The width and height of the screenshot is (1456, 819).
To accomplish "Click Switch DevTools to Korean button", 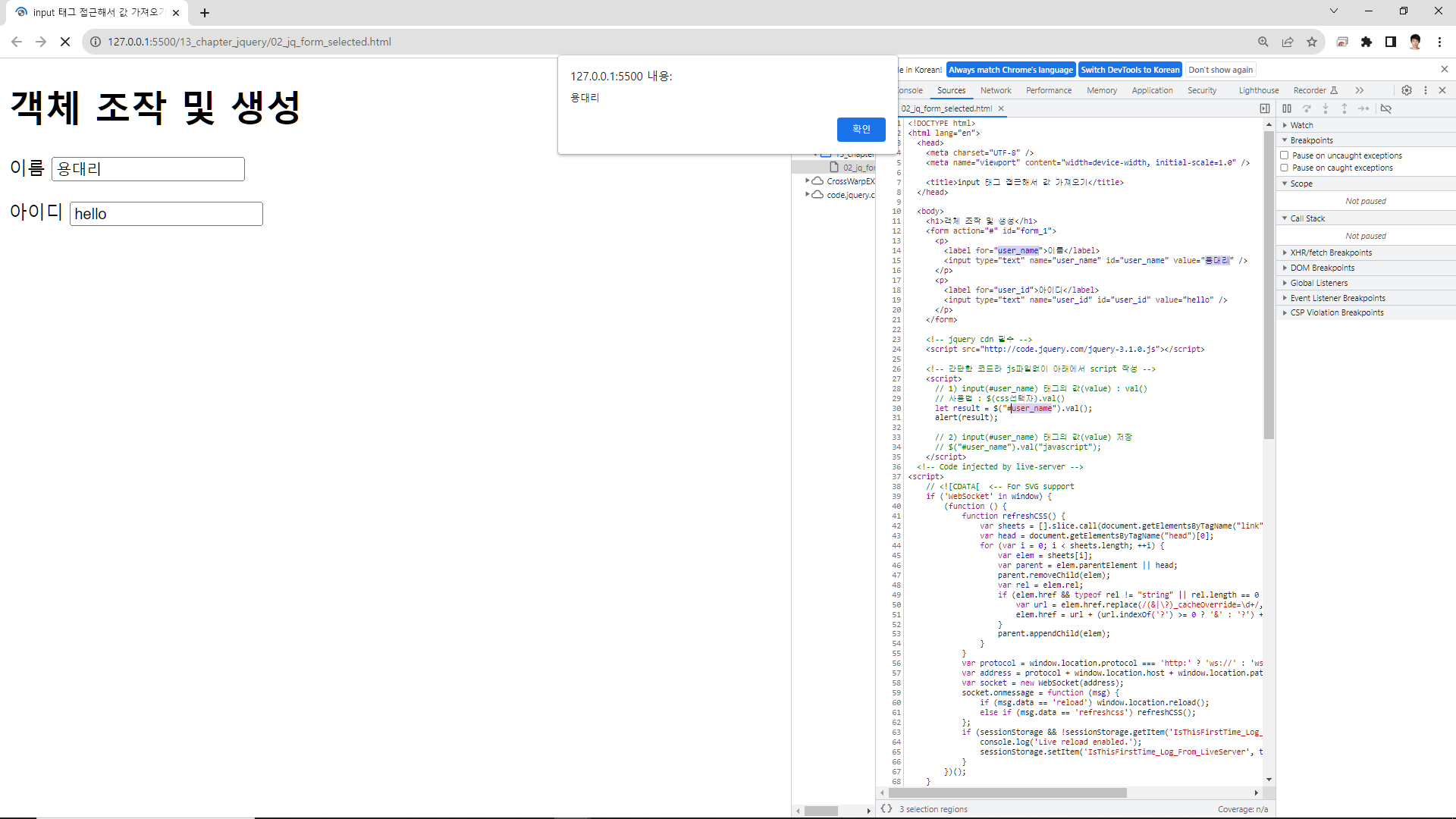I will [1130, 70].
